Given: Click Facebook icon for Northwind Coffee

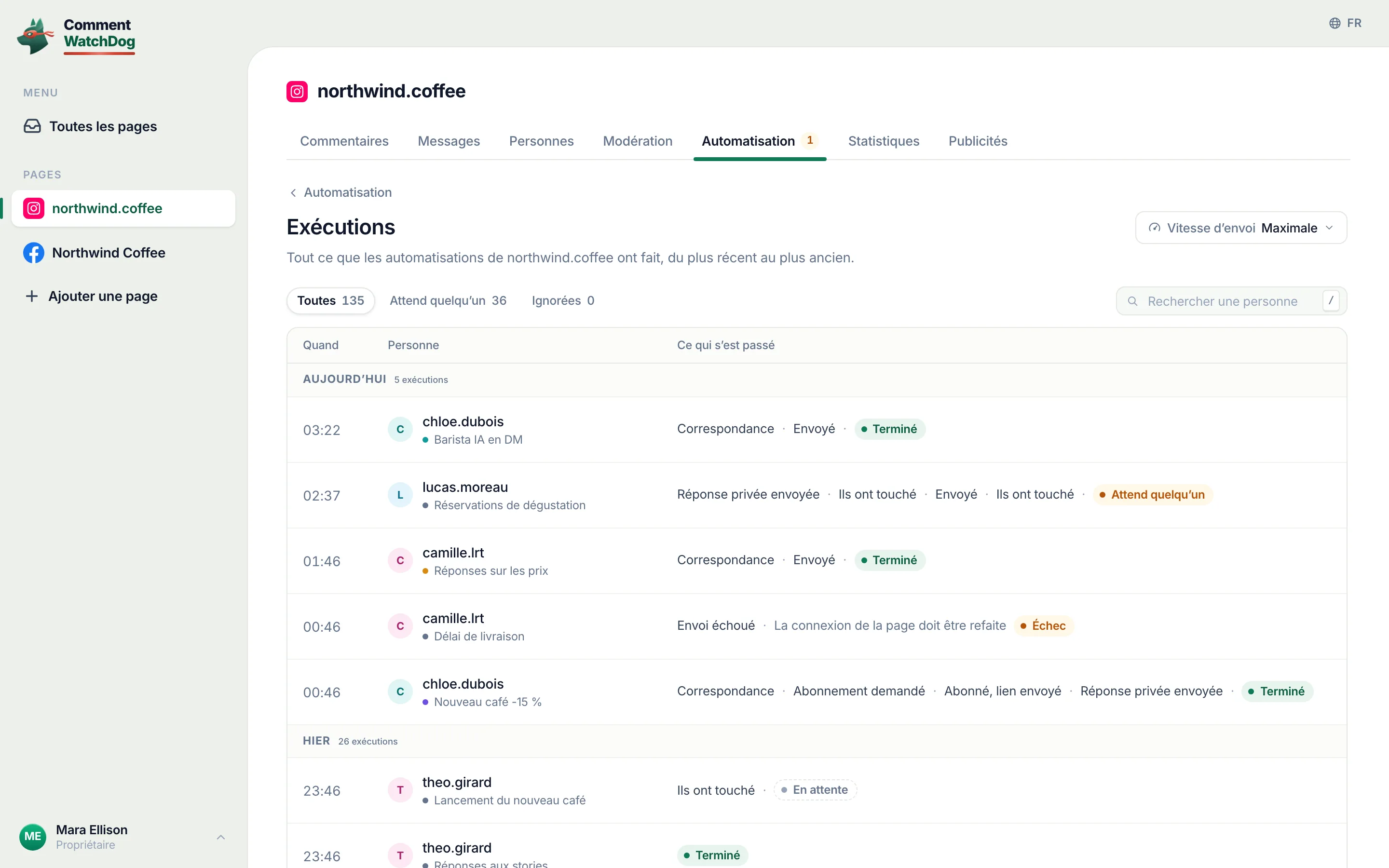Looking at the screenshot, I should [34, 253].
